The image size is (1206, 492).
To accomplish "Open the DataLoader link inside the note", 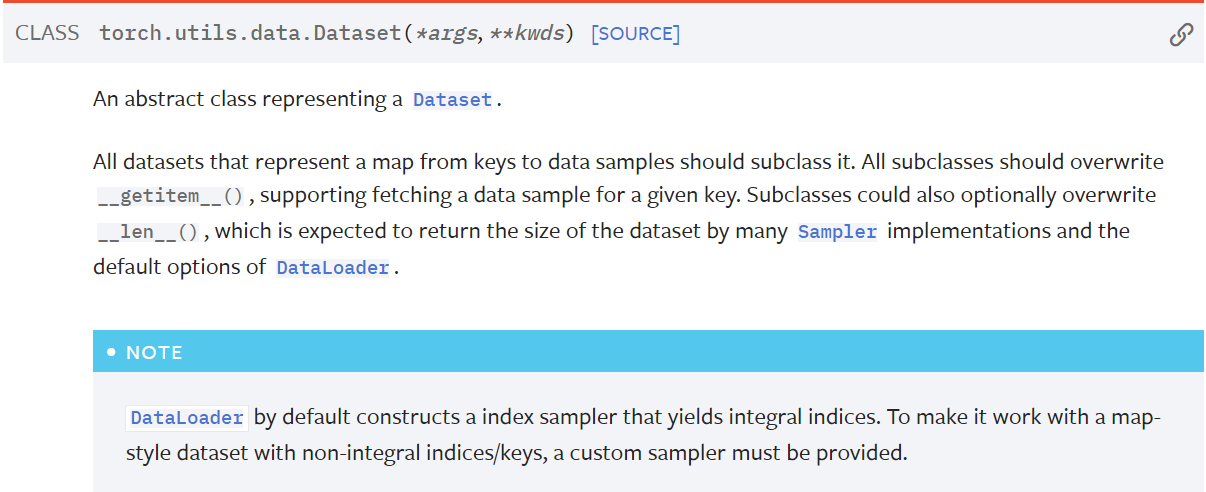I will click(x=187, y=417).
